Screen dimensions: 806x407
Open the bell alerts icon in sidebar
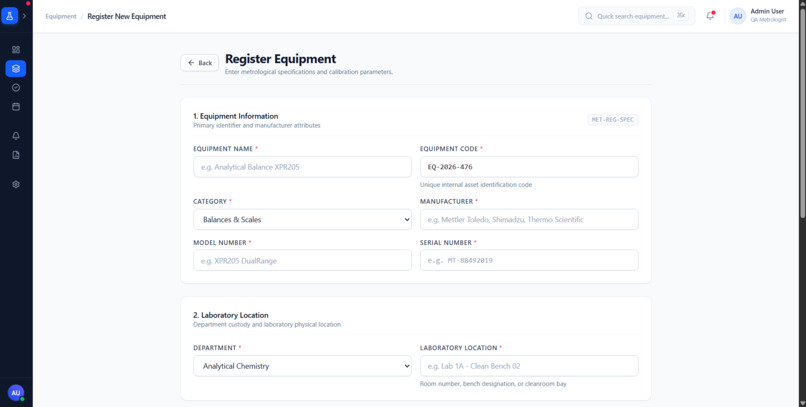point(16,136)
